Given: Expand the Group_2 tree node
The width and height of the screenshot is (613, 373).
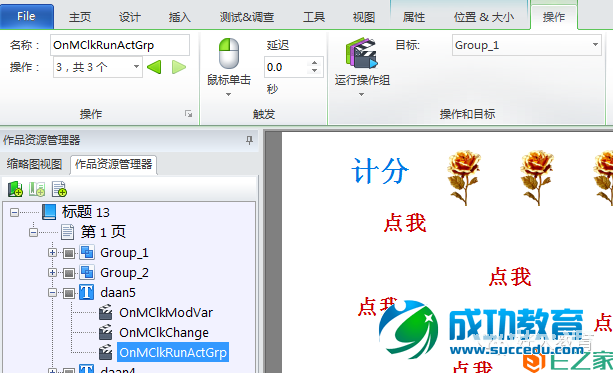Looking at the screenshot, I should click(52, 273).
